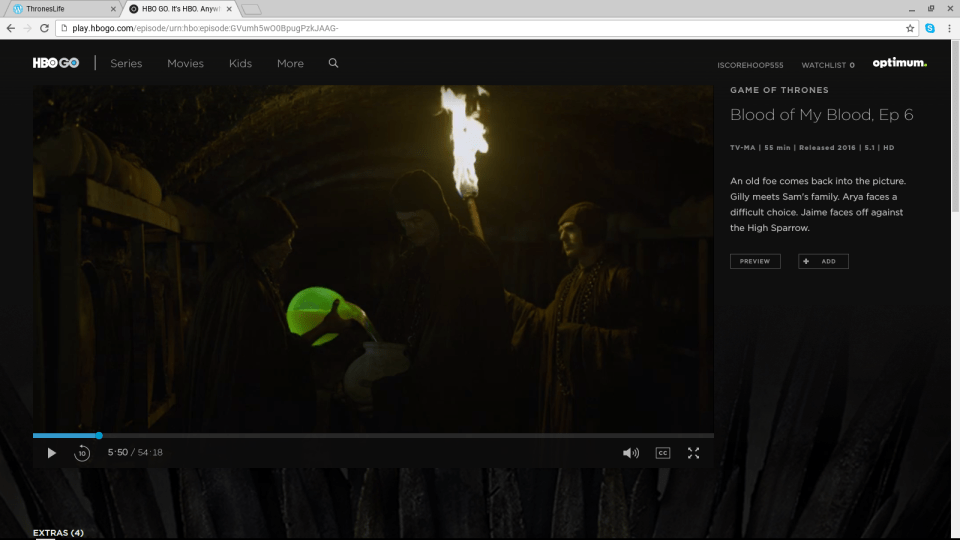Open the Series menu

pyautogui.click(x=126, y=63)
